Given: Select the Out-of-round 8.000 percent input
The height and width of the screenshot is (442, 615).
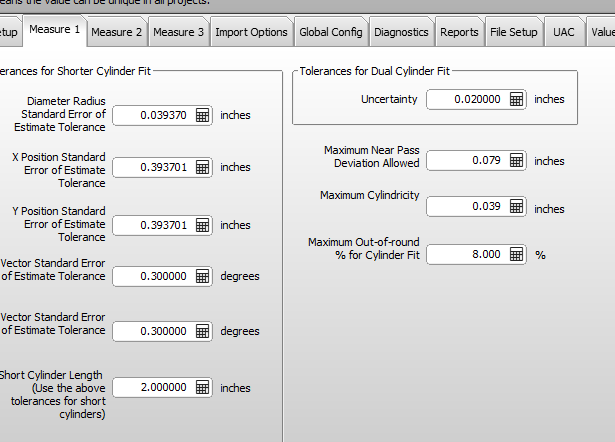Looking at the screenshot, I should click(467, 255).
